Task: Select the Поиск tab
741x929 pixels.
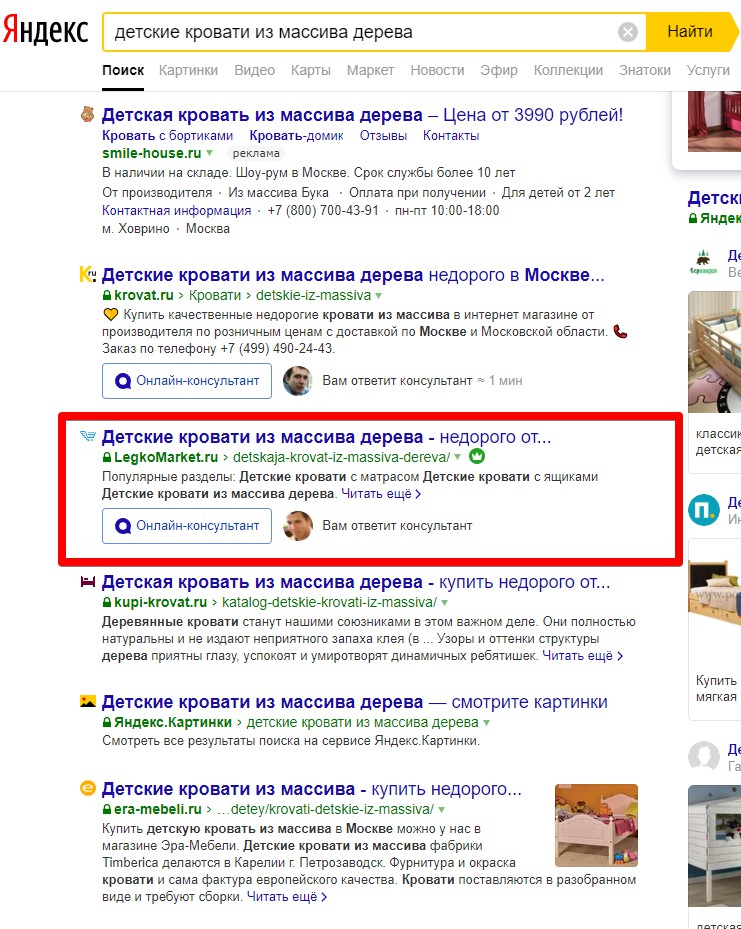Action: [x=123, y=70]
